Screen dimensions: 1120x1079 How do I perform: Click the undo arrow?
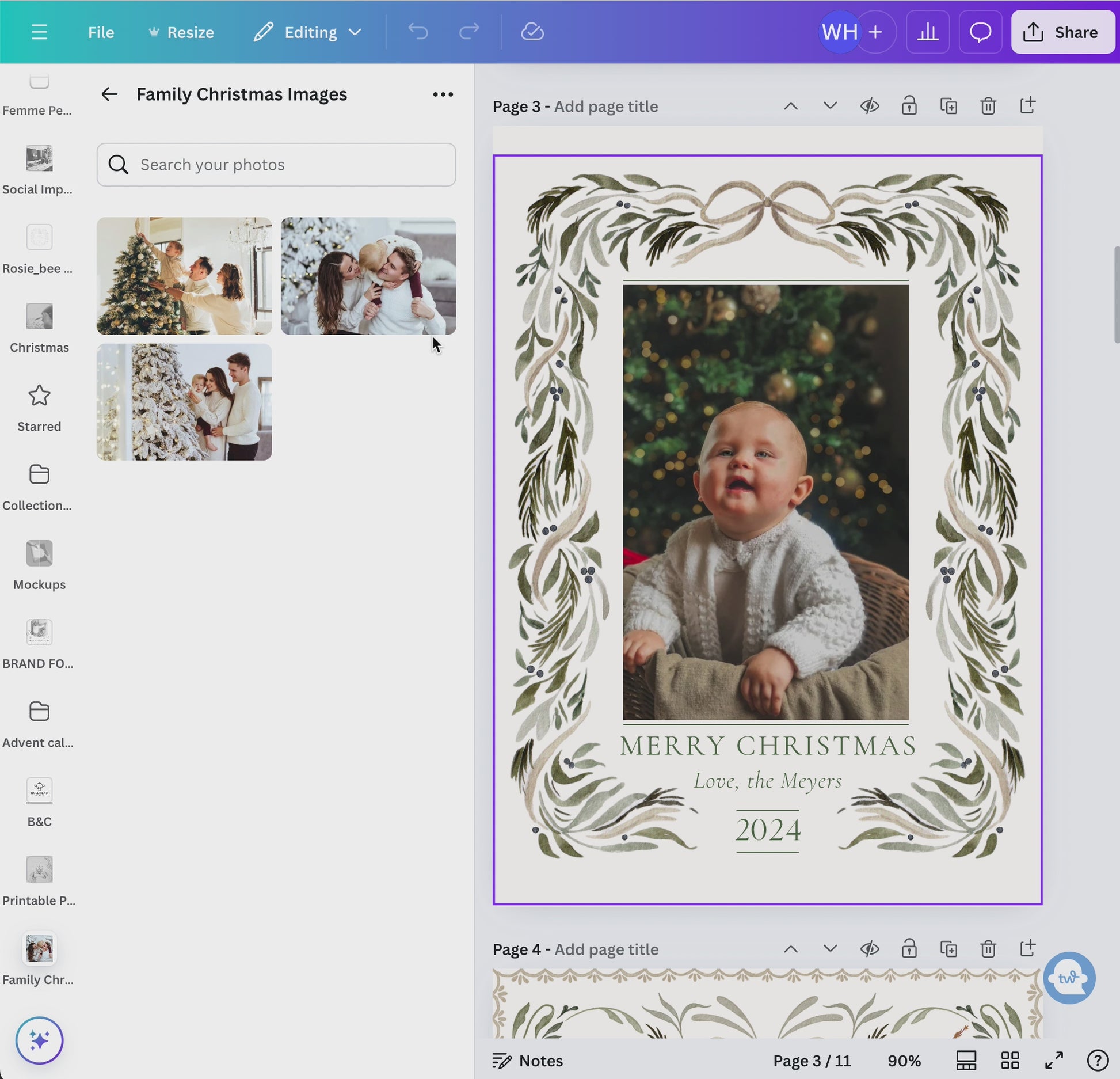click(418, 32)
